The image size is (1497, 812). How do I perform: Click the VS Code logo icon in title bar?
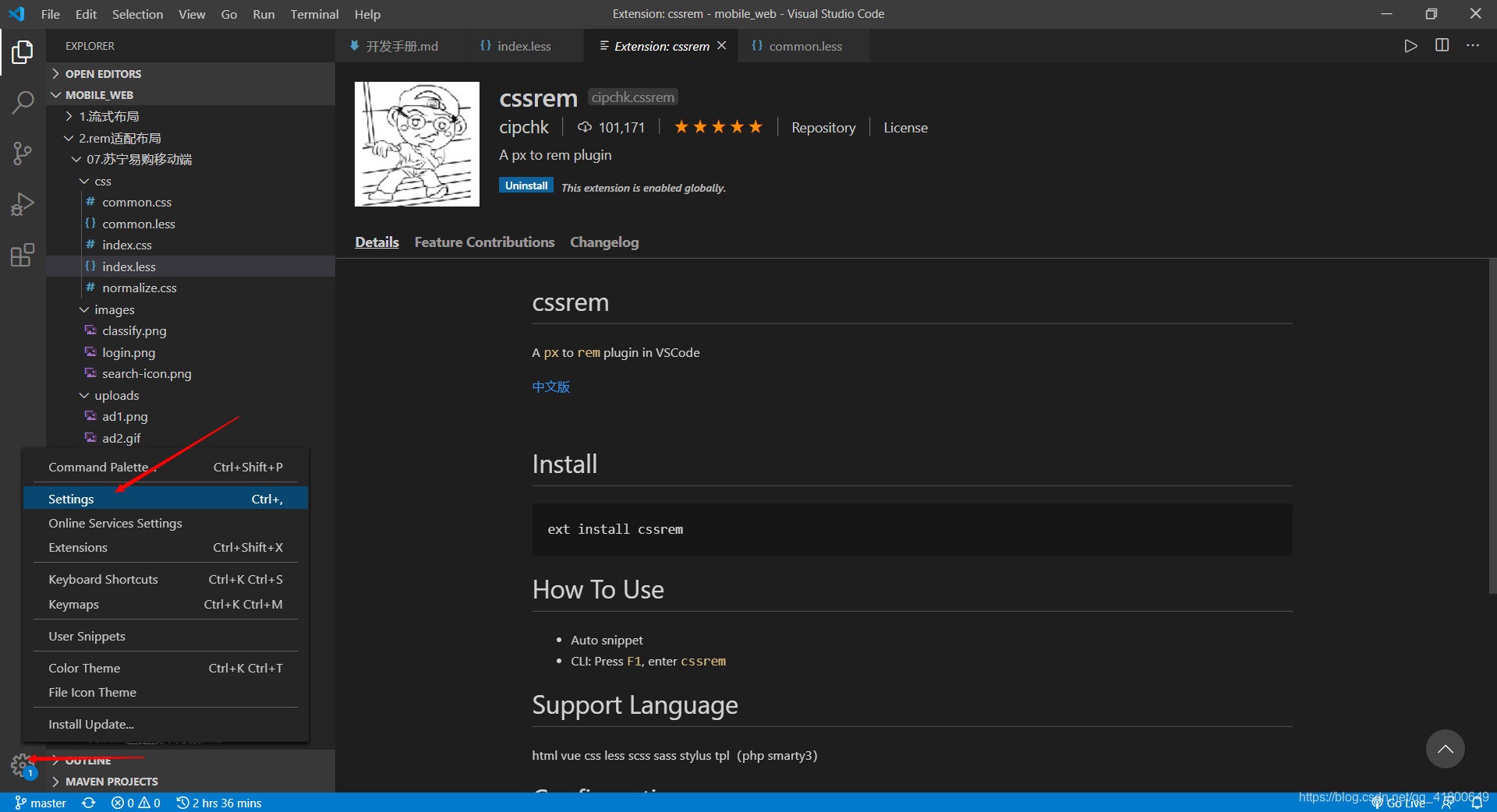(x=16, y=14)
